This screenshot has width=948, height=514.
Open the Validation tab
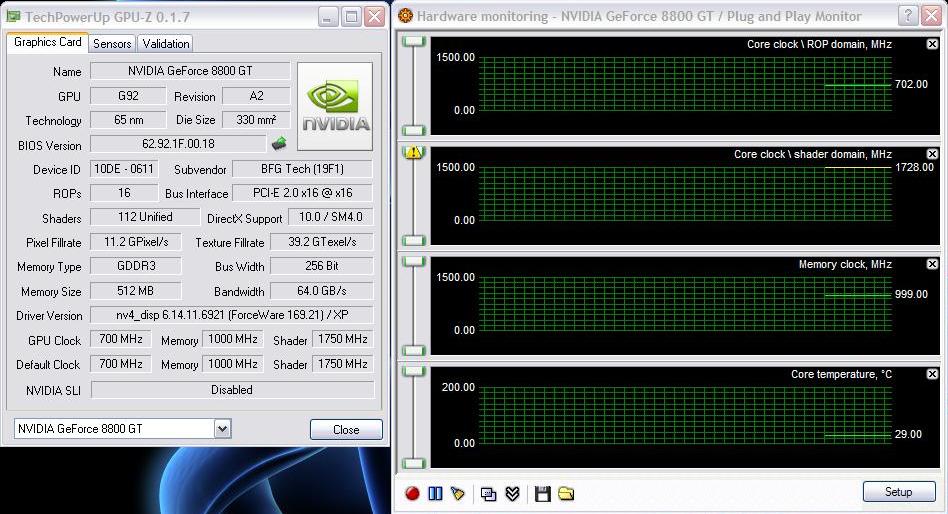[x=165, y=44]
